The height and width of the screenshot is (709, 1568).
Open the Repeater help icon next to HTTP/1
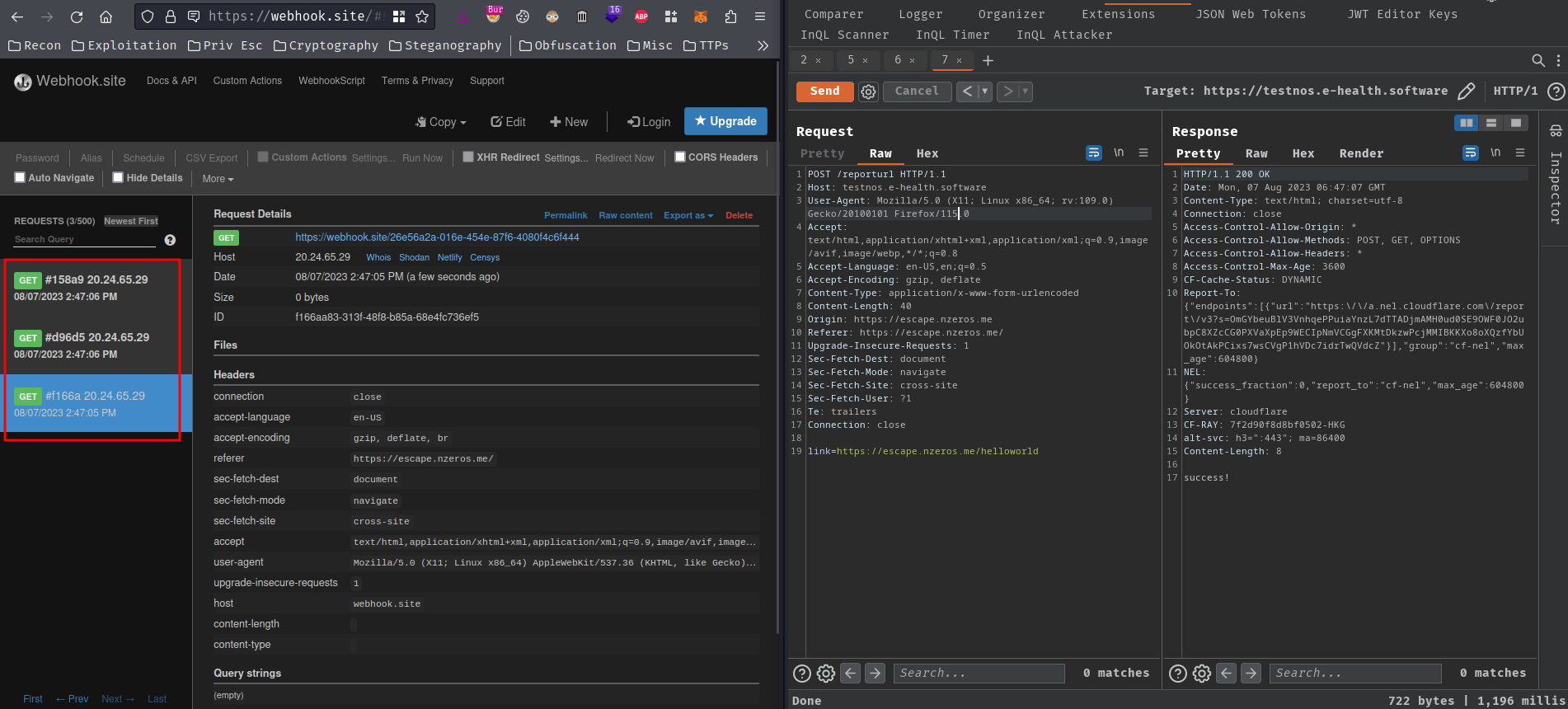click(1556, 92)
